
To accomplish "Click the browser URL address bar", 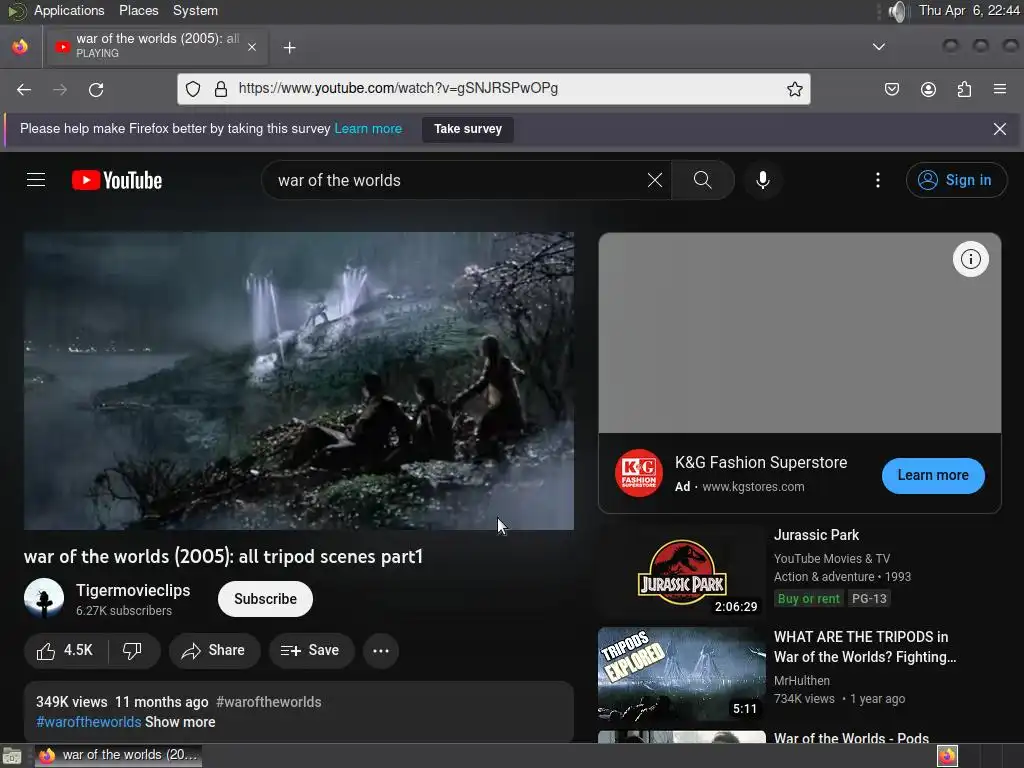I will 493,89.
